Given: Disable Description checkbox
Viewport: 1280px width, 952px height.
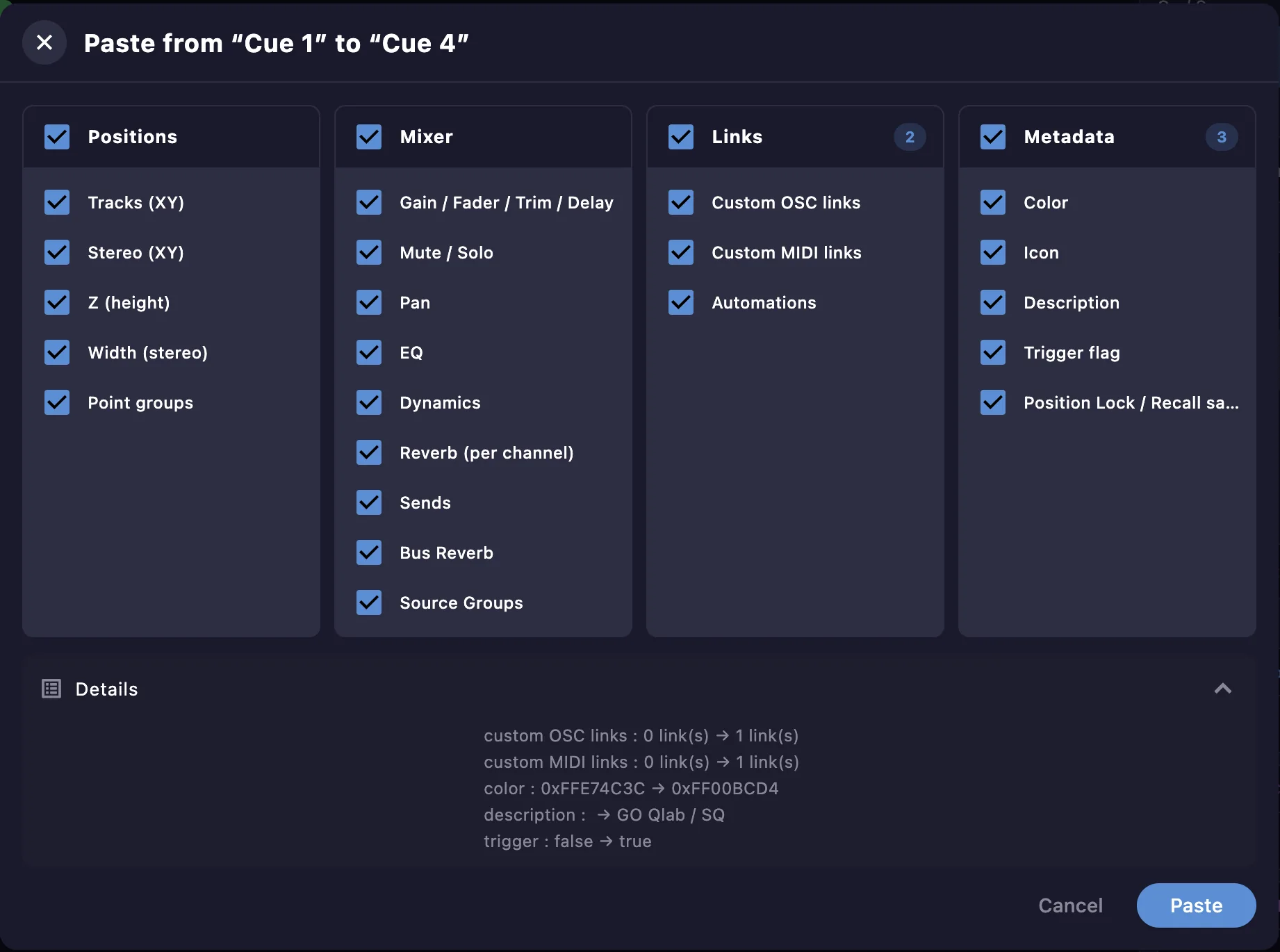Looking at the screenshot, I should tap(993, 302).
